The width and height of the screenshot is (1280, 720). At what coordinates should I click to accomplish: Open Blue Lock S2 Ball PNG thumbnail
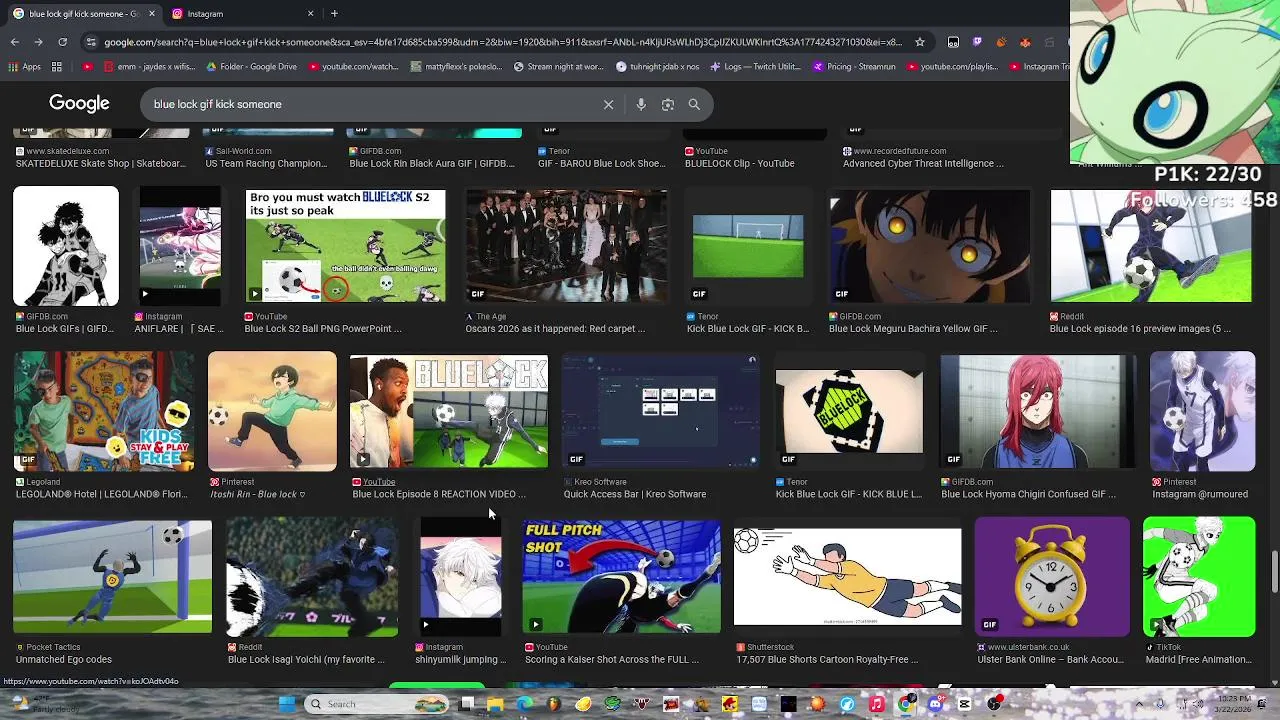(345, 246)
